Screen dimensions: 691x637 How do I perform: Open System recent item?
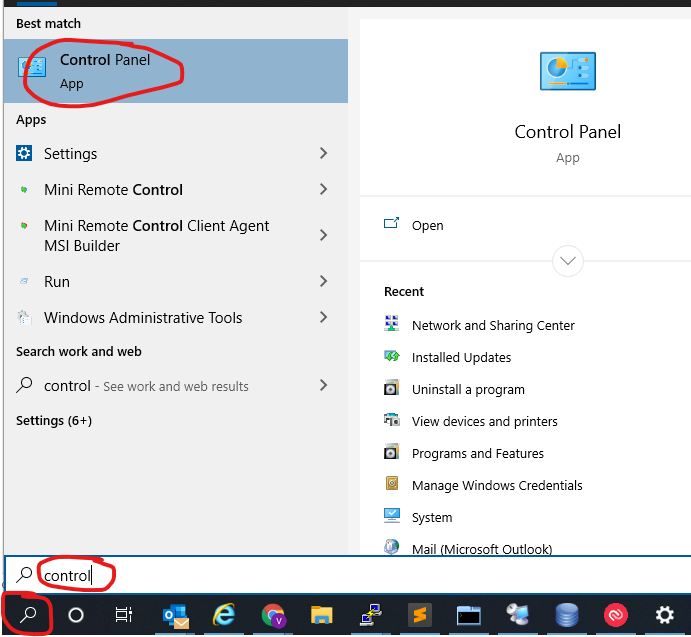point(432,518)
